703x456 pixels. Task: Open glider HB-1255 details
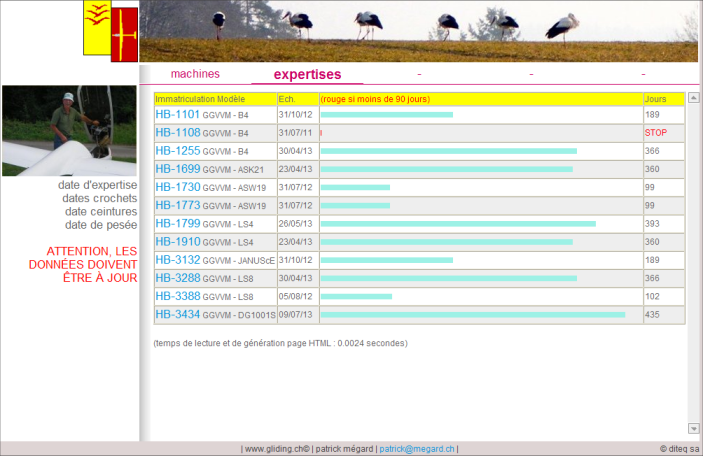pos(178,151)
